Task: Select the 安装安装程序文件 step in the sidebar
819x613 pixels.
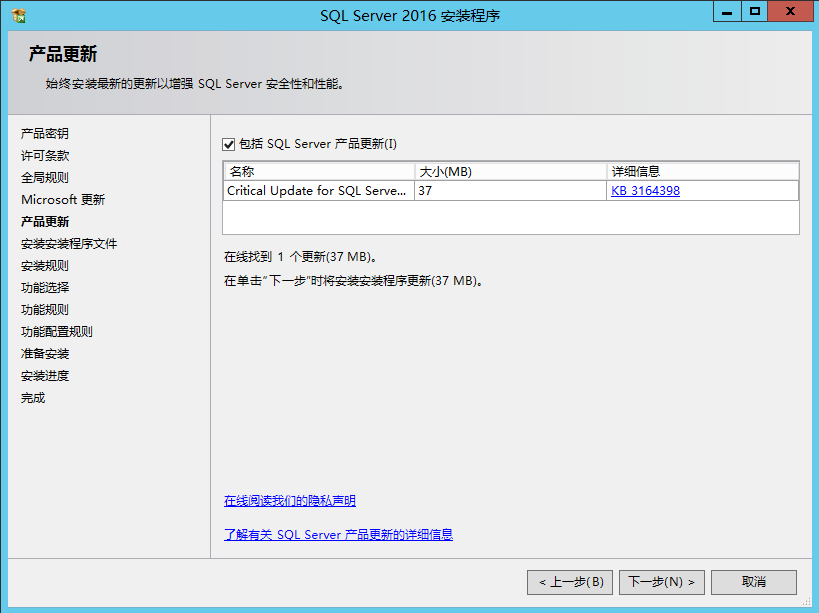Action: click(69, 243)
